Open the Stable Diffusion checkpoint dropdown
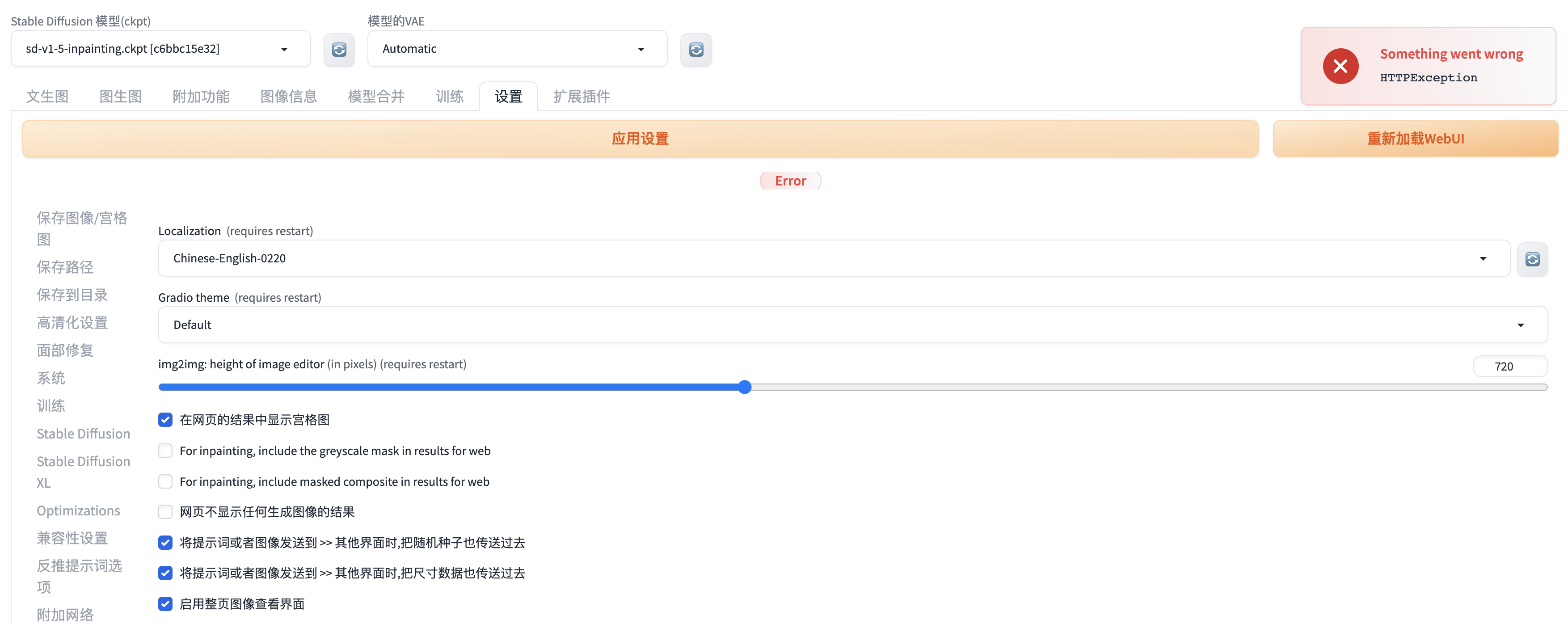The height and width of the screenshot is (624, 1568). [x=161, y=49]
